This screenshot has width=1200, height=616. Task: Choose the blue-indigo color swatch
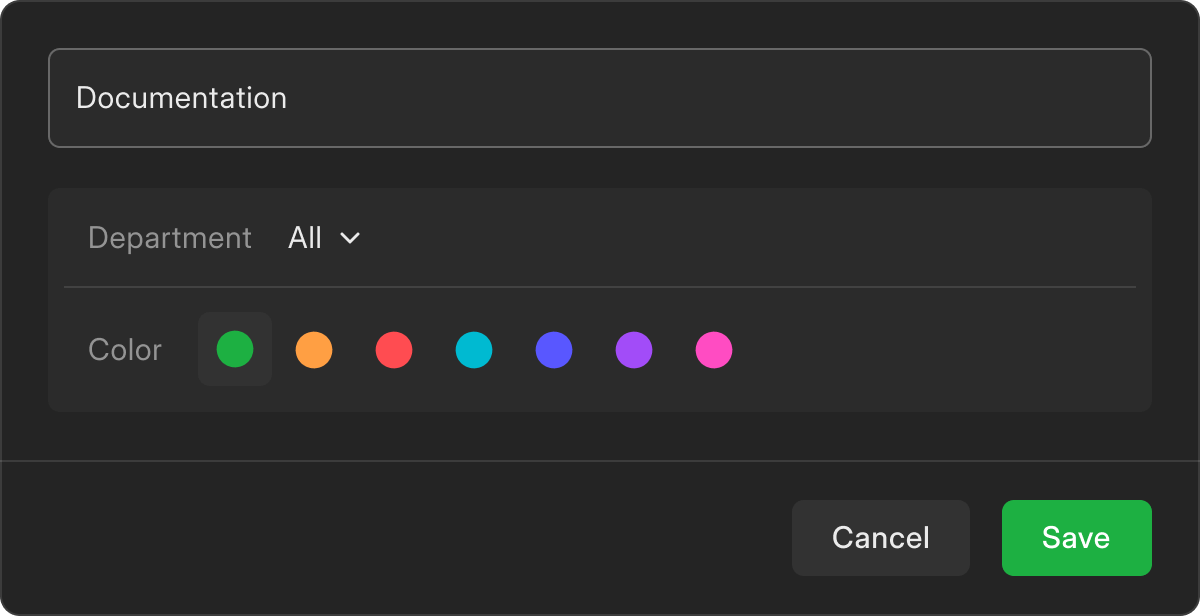click(554, 350)
